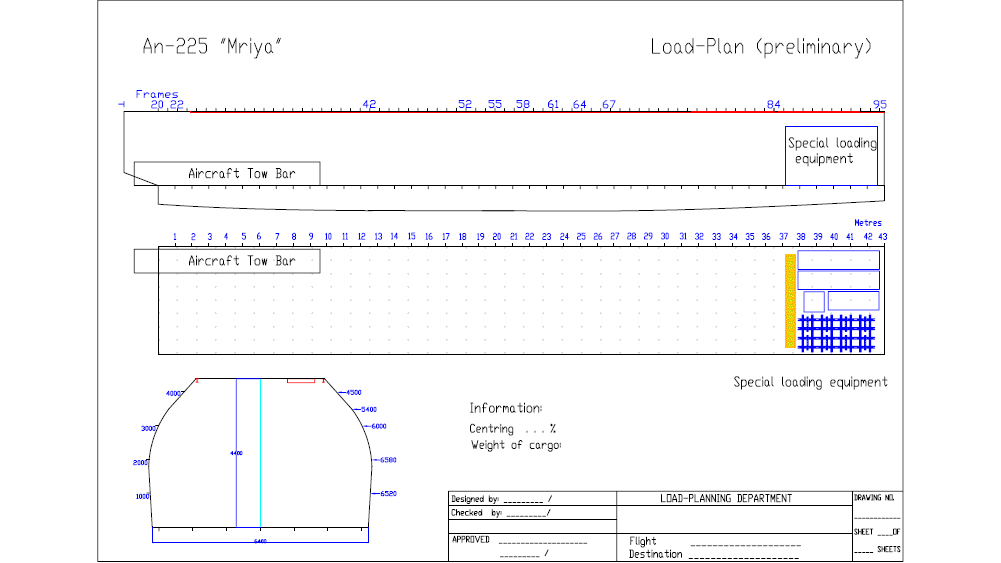This screenshot has height=563, width=1001.
Task: Click the blue "Metres" label
Action: point(868,223)
